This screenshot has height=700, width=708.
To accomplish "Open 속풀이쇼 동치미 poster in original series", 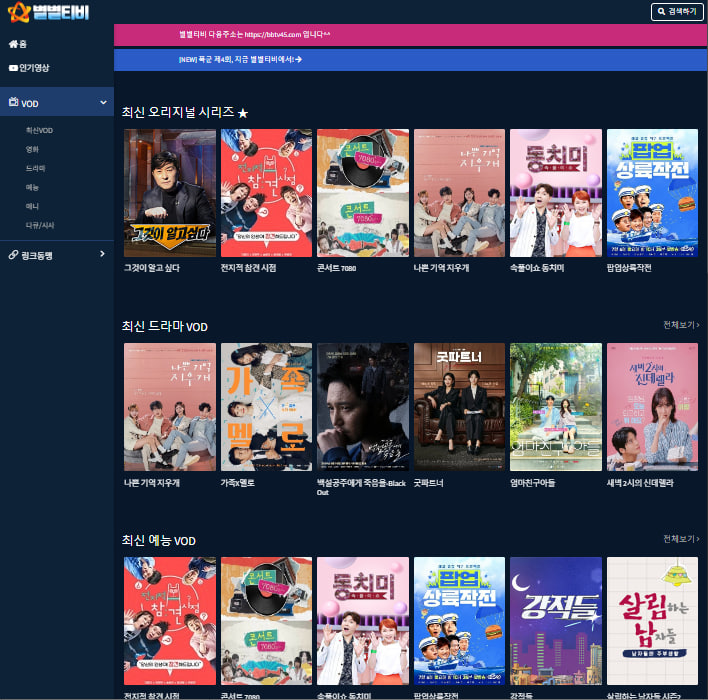I will point(556,193).
